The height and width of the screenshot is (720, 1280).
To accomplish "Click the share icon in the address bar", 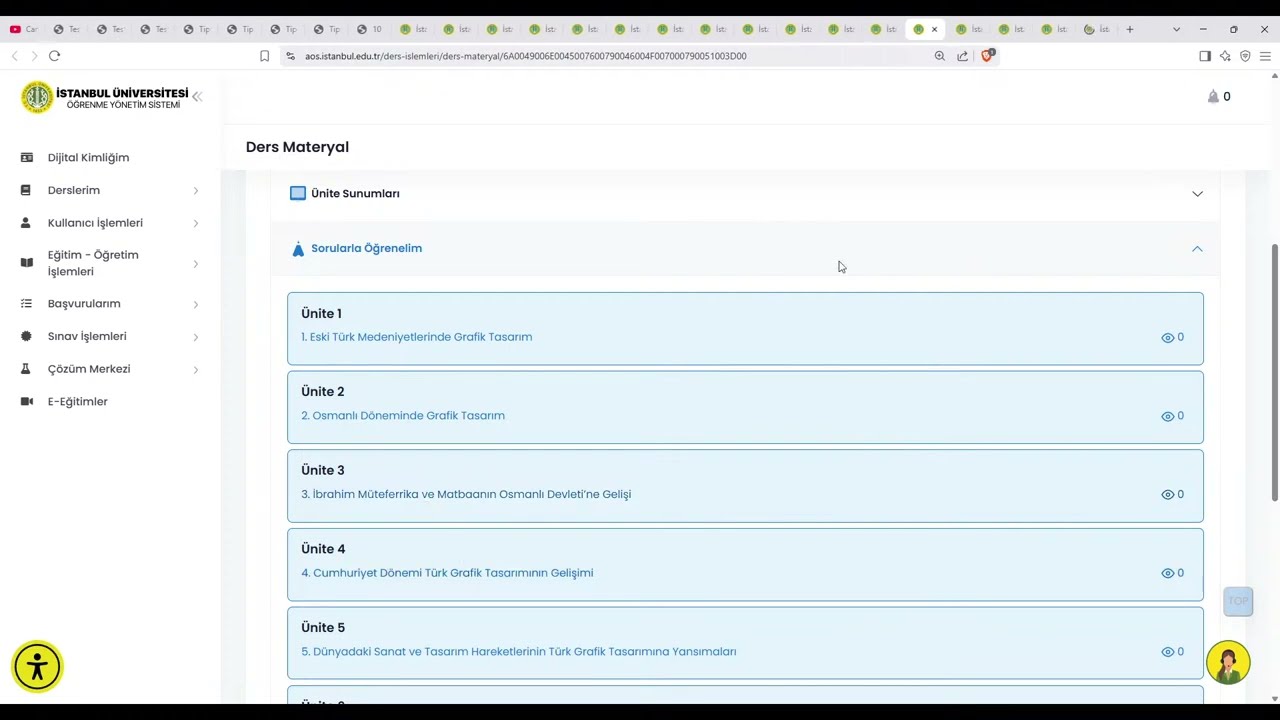I will [x=962, y=56].
